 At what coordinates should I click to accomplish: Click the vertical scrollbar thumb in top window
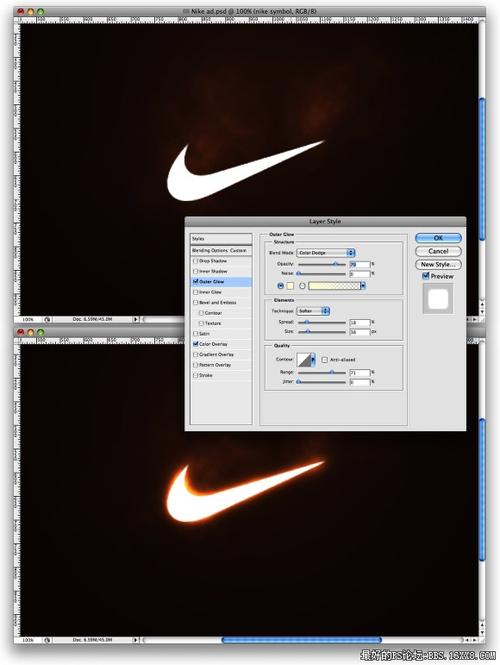482,169
